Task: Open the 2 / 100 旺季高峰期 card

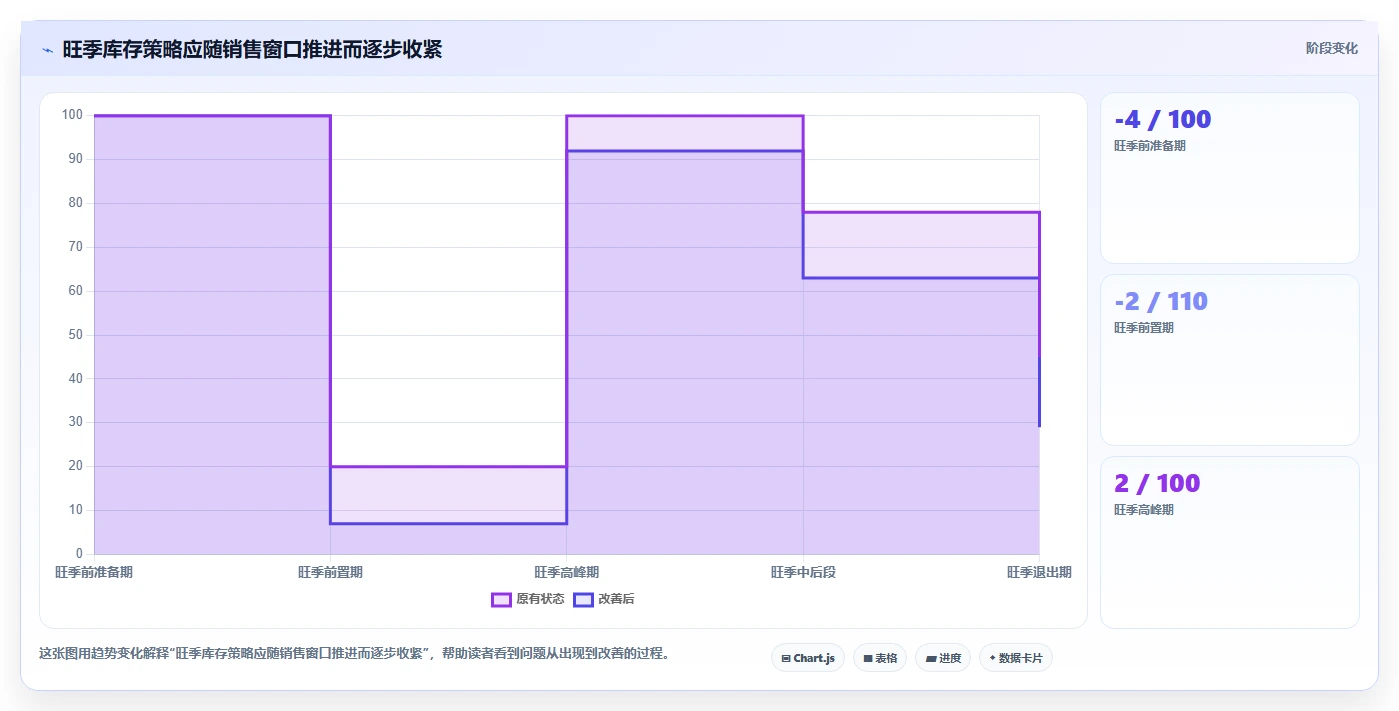Action: coord(1230,542)
